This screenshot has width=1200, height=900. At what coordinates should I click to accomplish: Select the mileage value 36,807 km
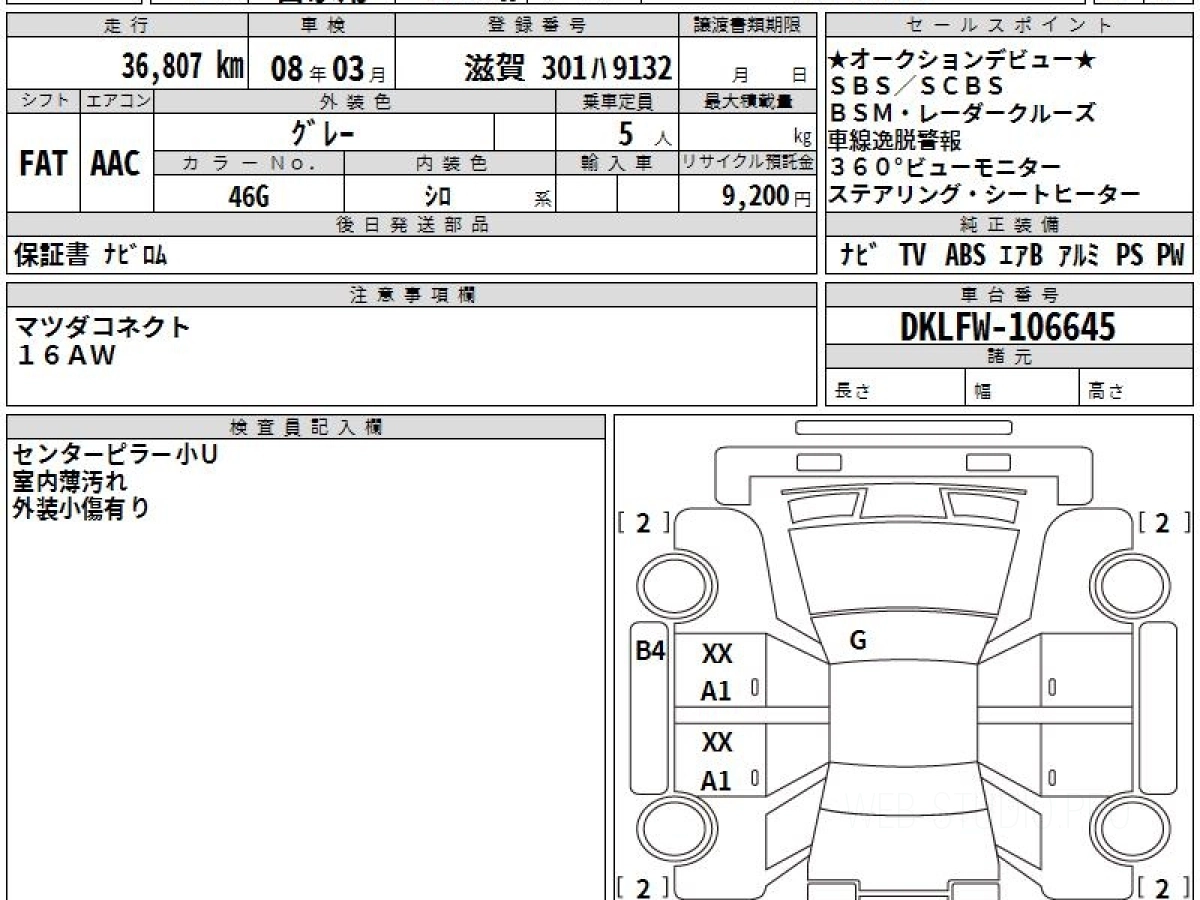tap(183, 68)
